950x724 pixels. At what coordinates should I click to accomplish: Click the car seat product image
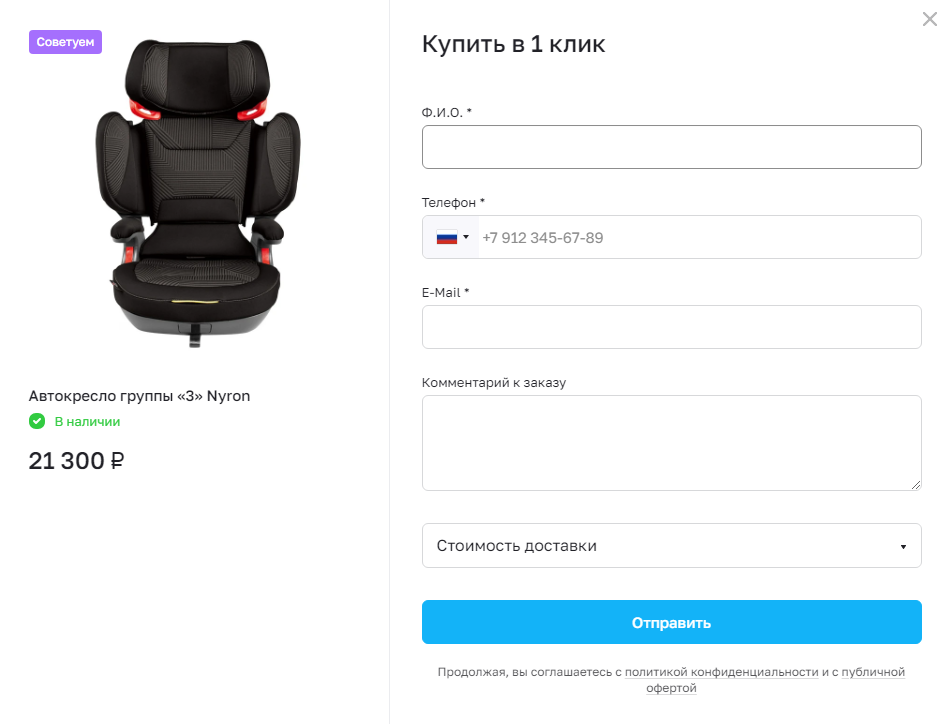click(x=198, y=193)
